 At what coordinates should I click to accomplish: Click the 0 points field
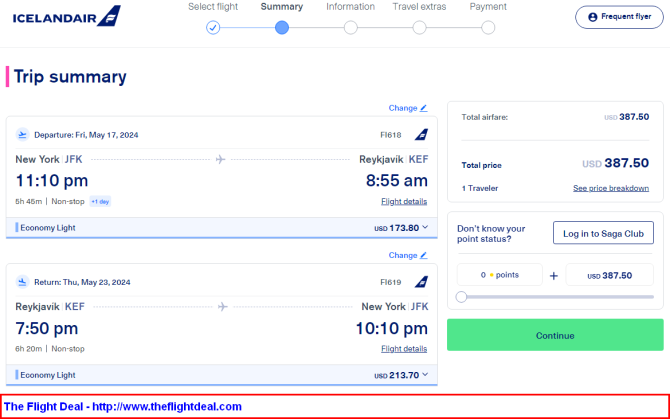[x=500, y=275]
